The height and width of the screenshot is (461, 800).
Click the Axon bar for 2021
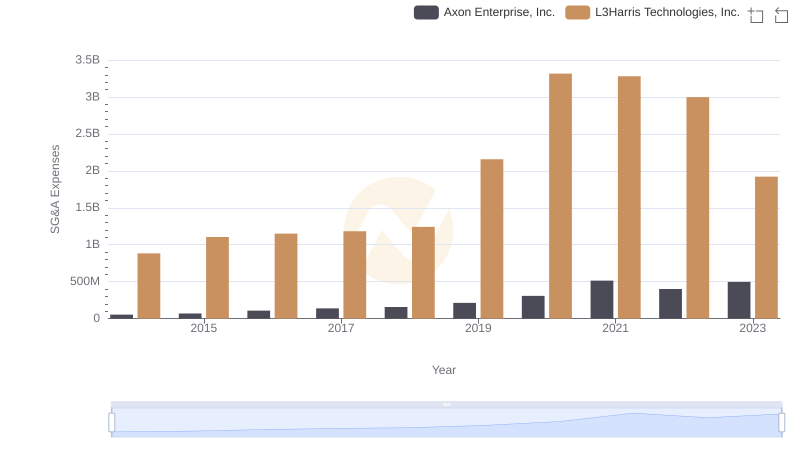pyautogui.click(x=602, y=299)
